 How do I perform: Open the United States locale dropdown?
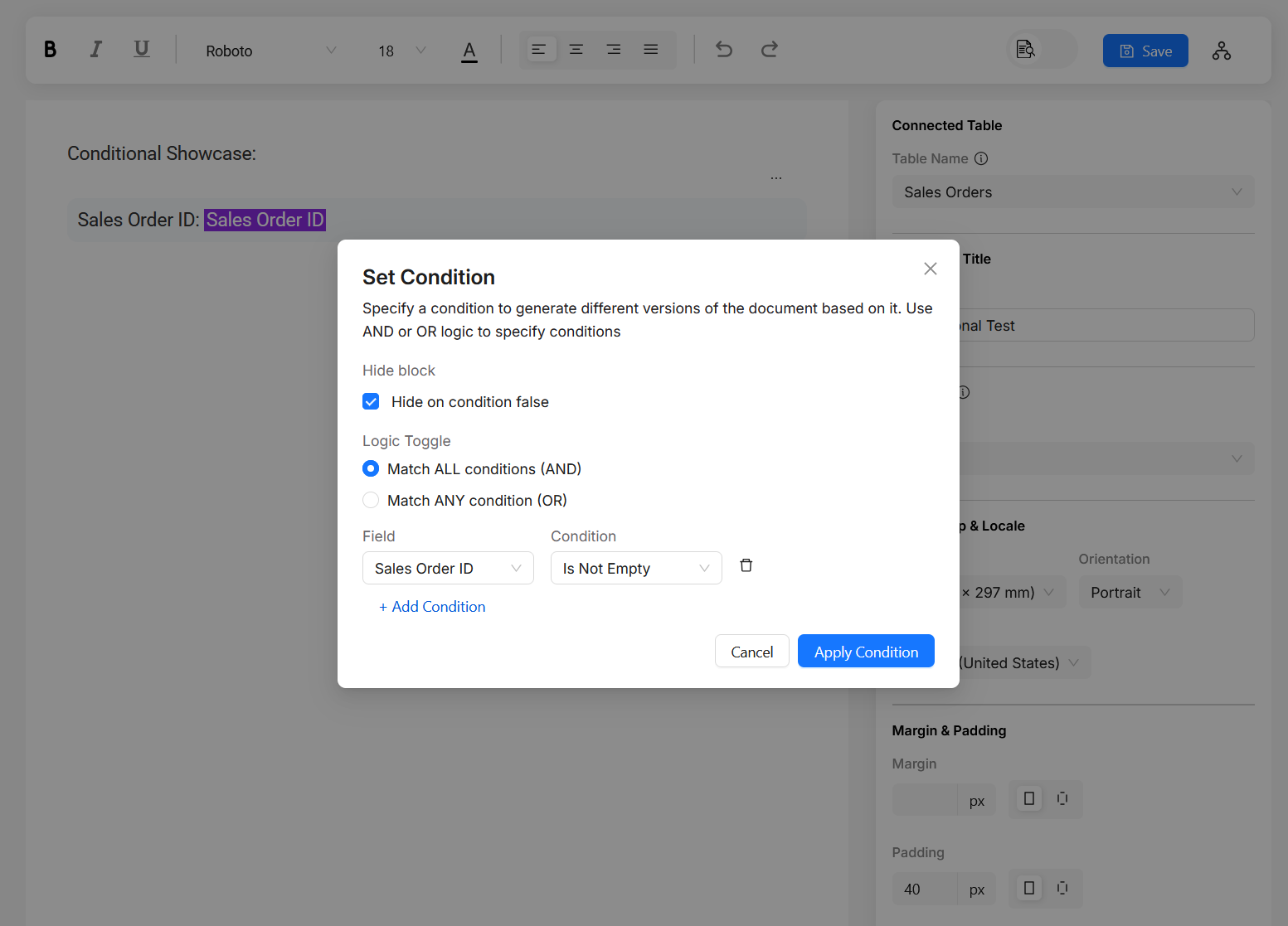click(1025, 663)
